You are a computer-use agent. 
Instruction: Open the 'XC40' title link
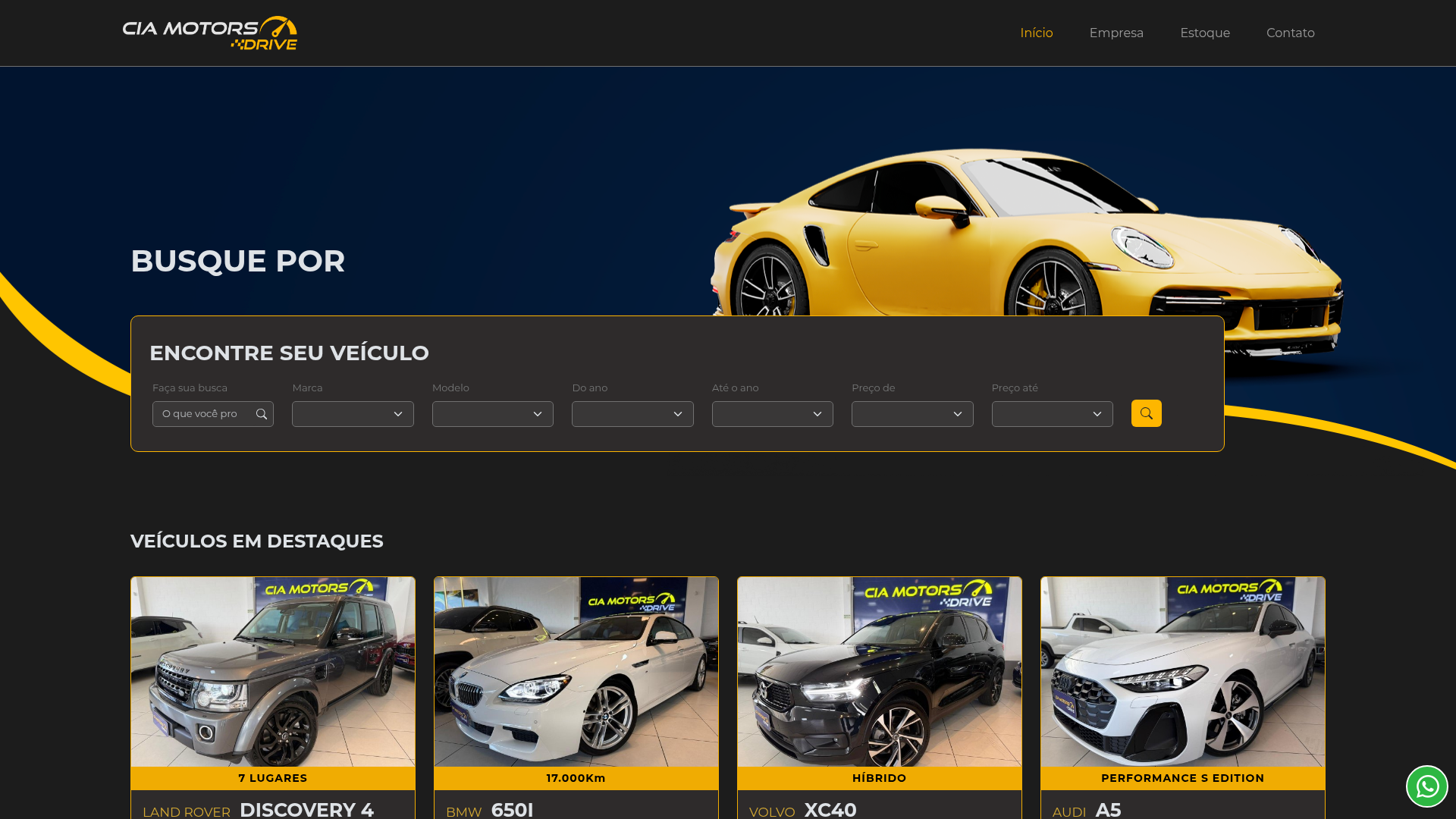pos(830,810)
